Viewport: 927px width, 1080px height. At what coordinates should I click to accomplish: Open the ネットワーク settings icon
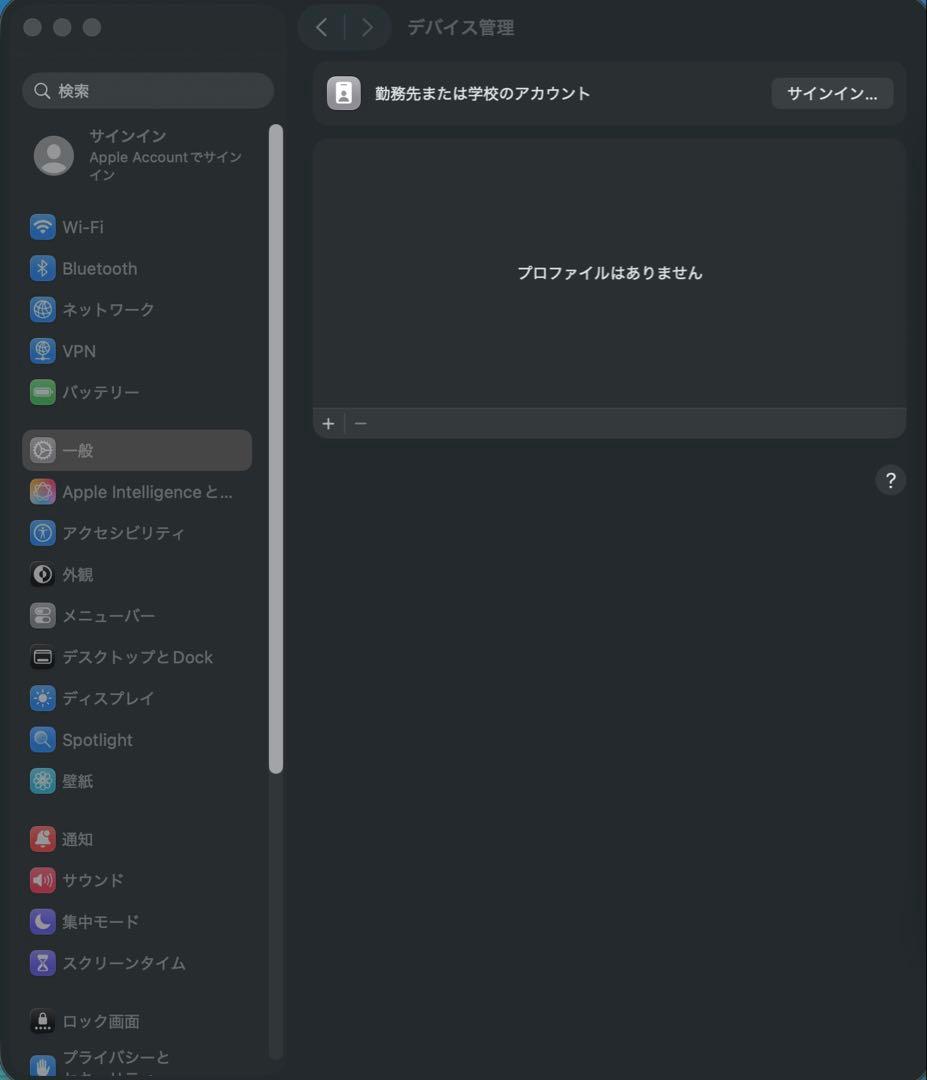[42, 310]
